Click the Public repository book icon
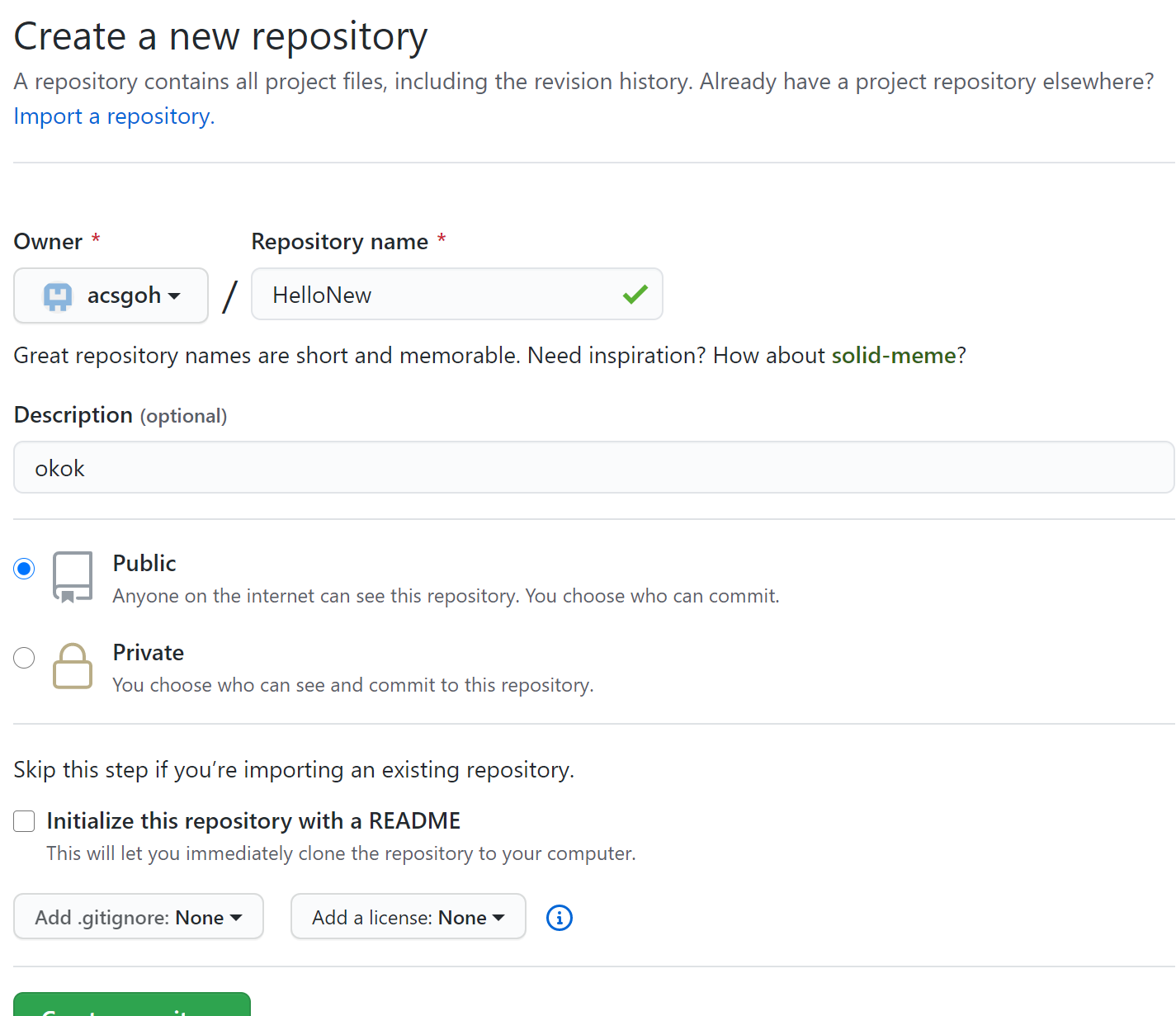 click(73, 577)
